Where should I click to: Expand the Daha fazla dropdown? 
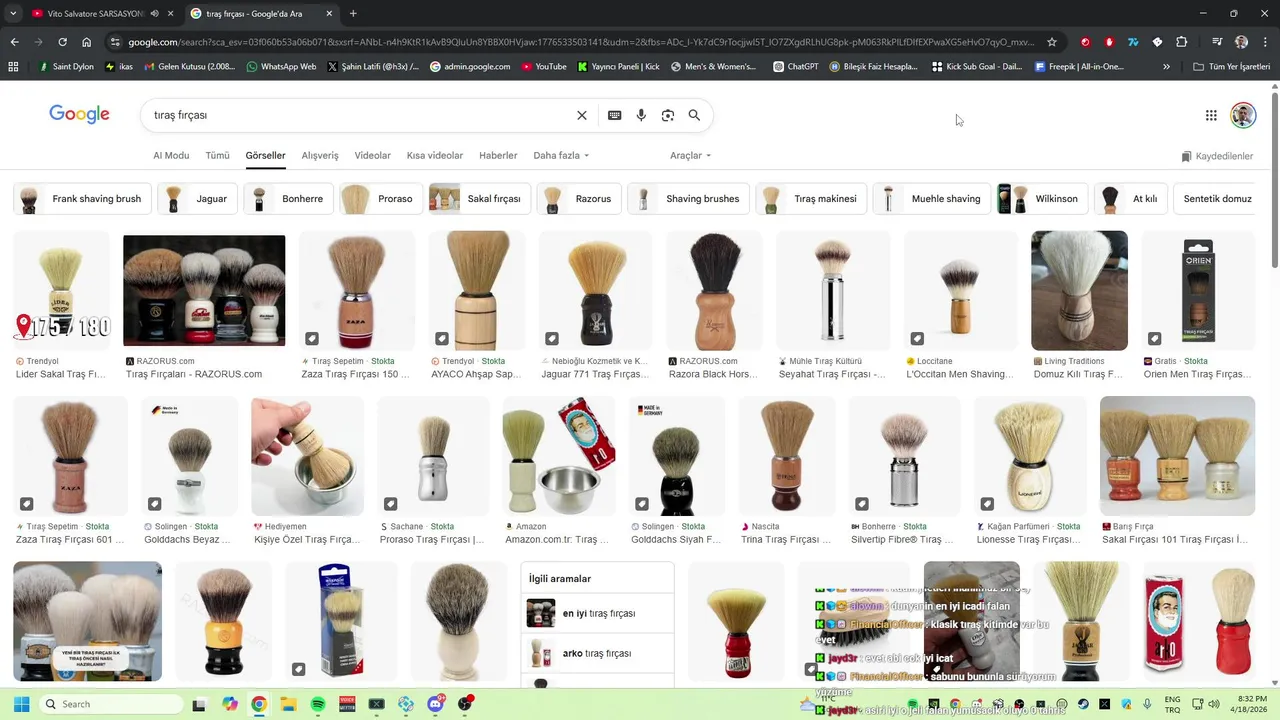coord(561,156)
